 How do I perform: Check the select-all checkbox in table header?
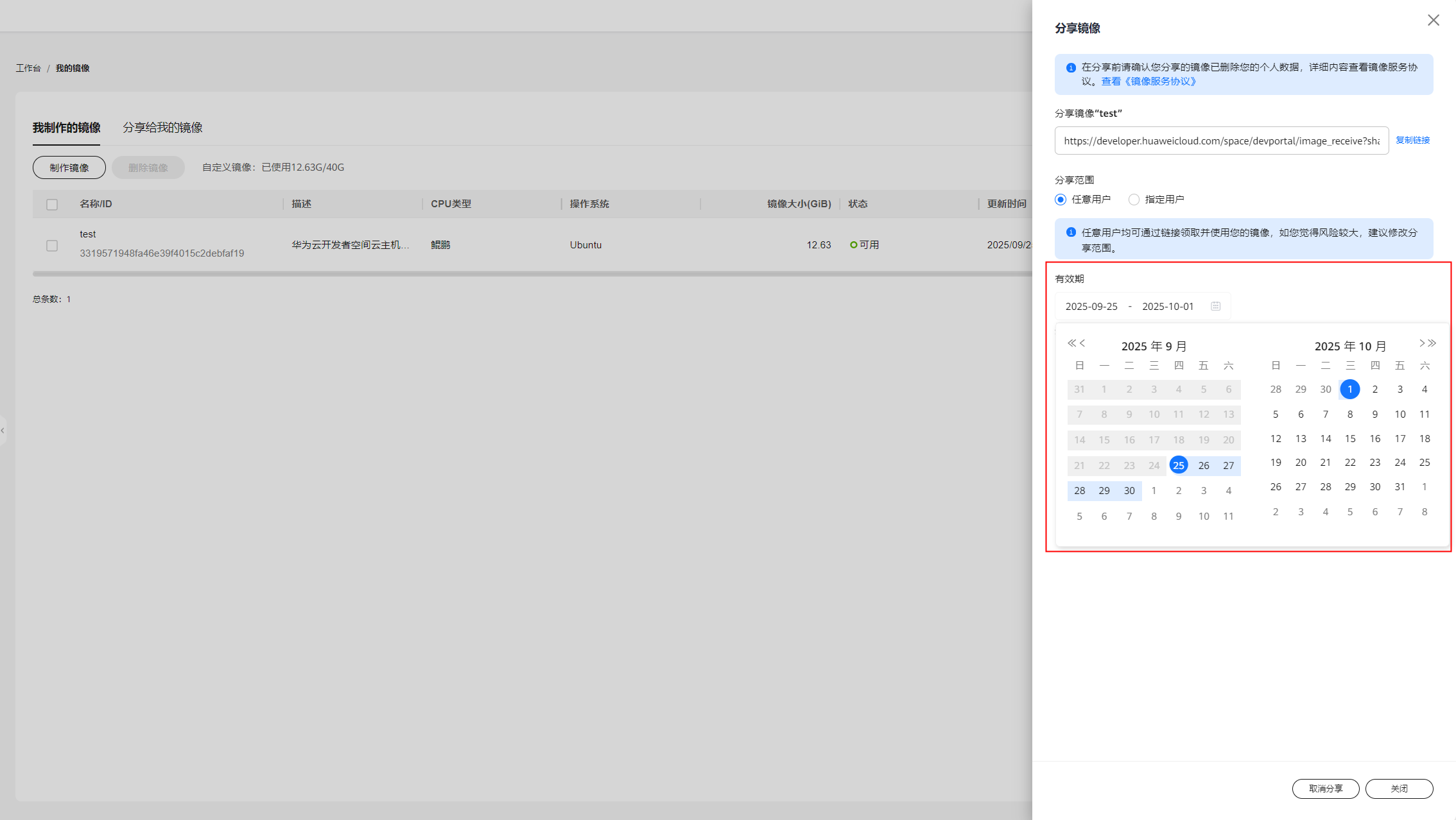(52, 205)
